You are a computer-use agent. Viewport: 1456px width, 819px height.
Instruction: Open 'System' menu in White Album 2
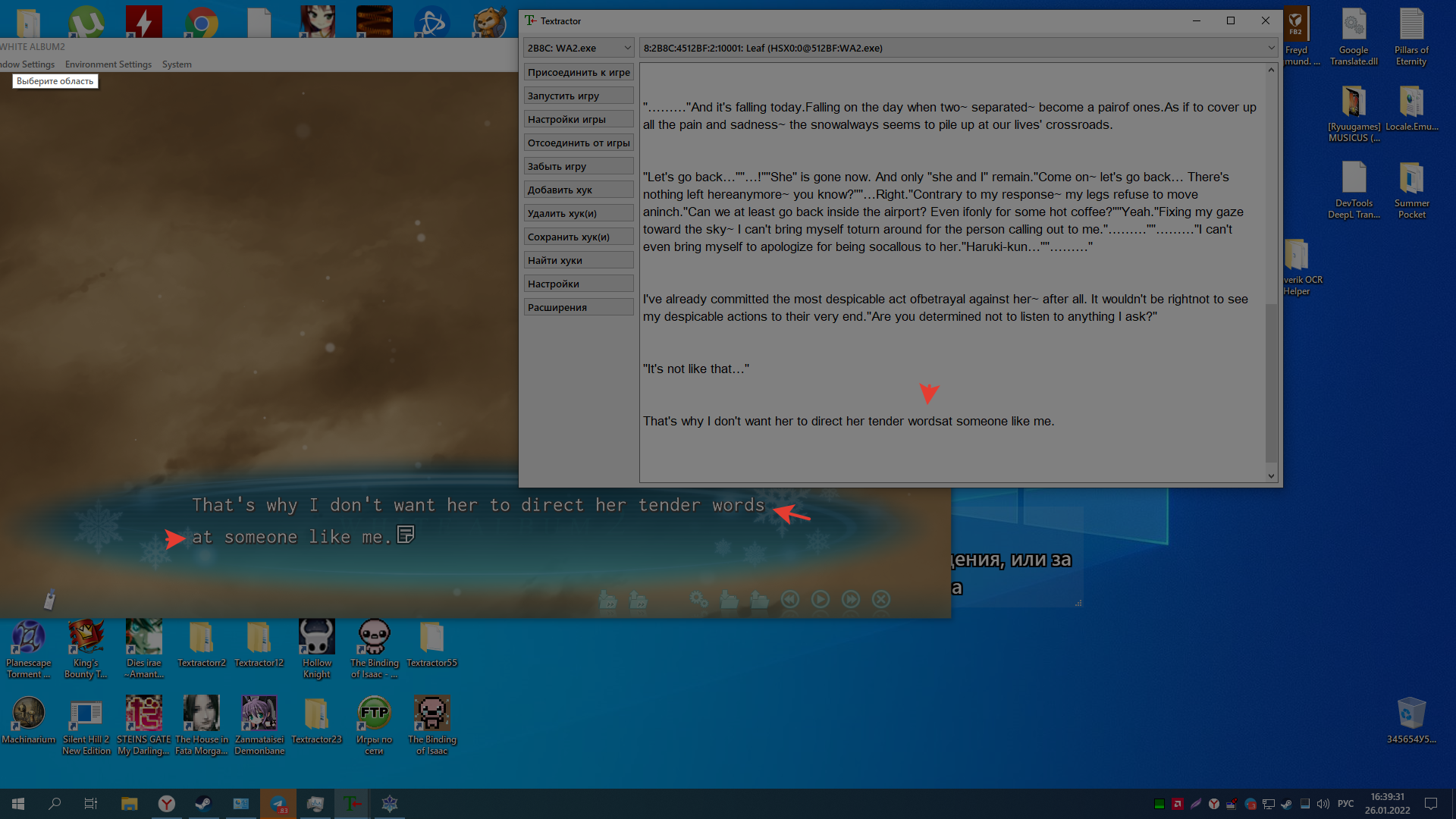tap(177, 64)
